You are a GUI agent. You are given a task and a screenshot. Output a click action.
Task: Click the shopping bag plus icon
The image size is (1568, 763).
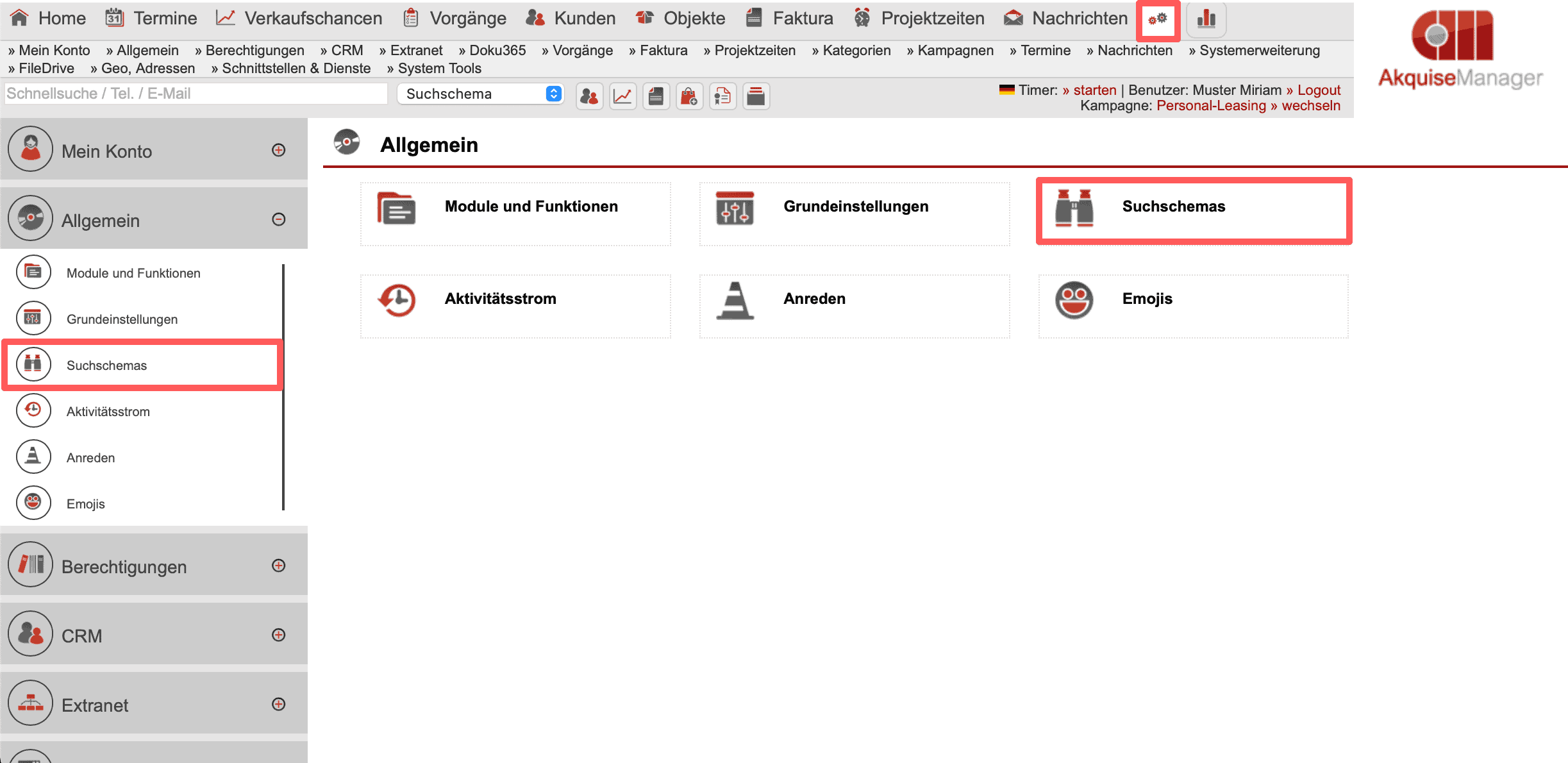click(x=689, y=97)
